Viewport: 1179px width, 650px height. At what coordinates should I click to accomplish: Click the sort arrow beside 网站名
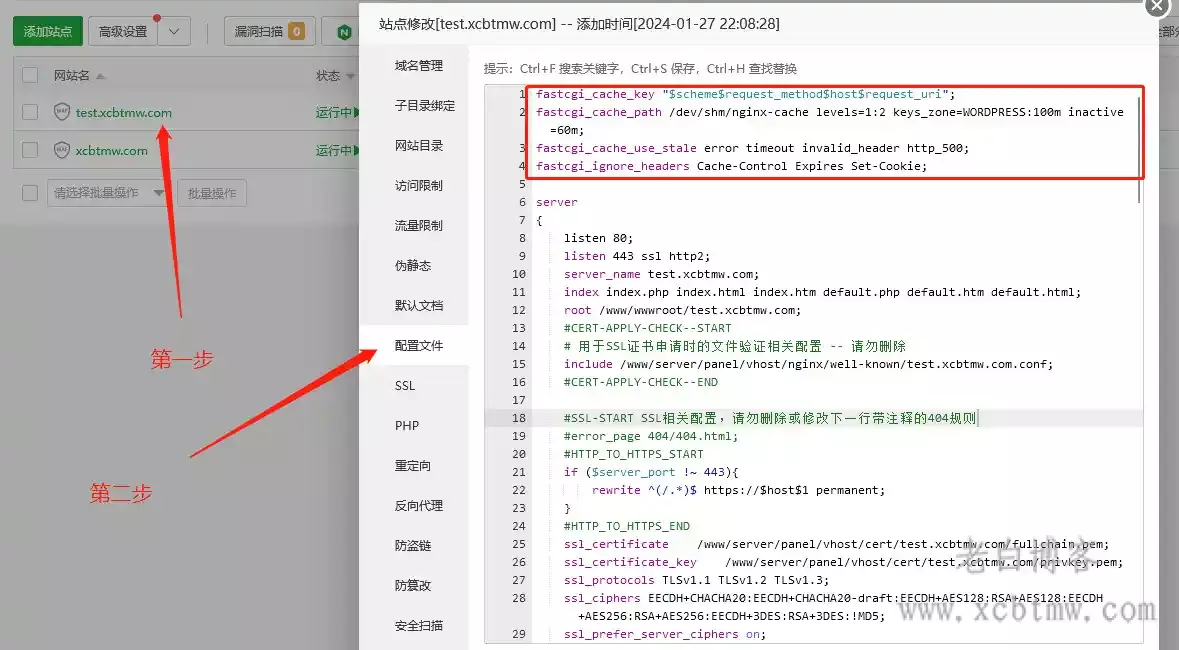pyautogui.click(x=99, y=77)
